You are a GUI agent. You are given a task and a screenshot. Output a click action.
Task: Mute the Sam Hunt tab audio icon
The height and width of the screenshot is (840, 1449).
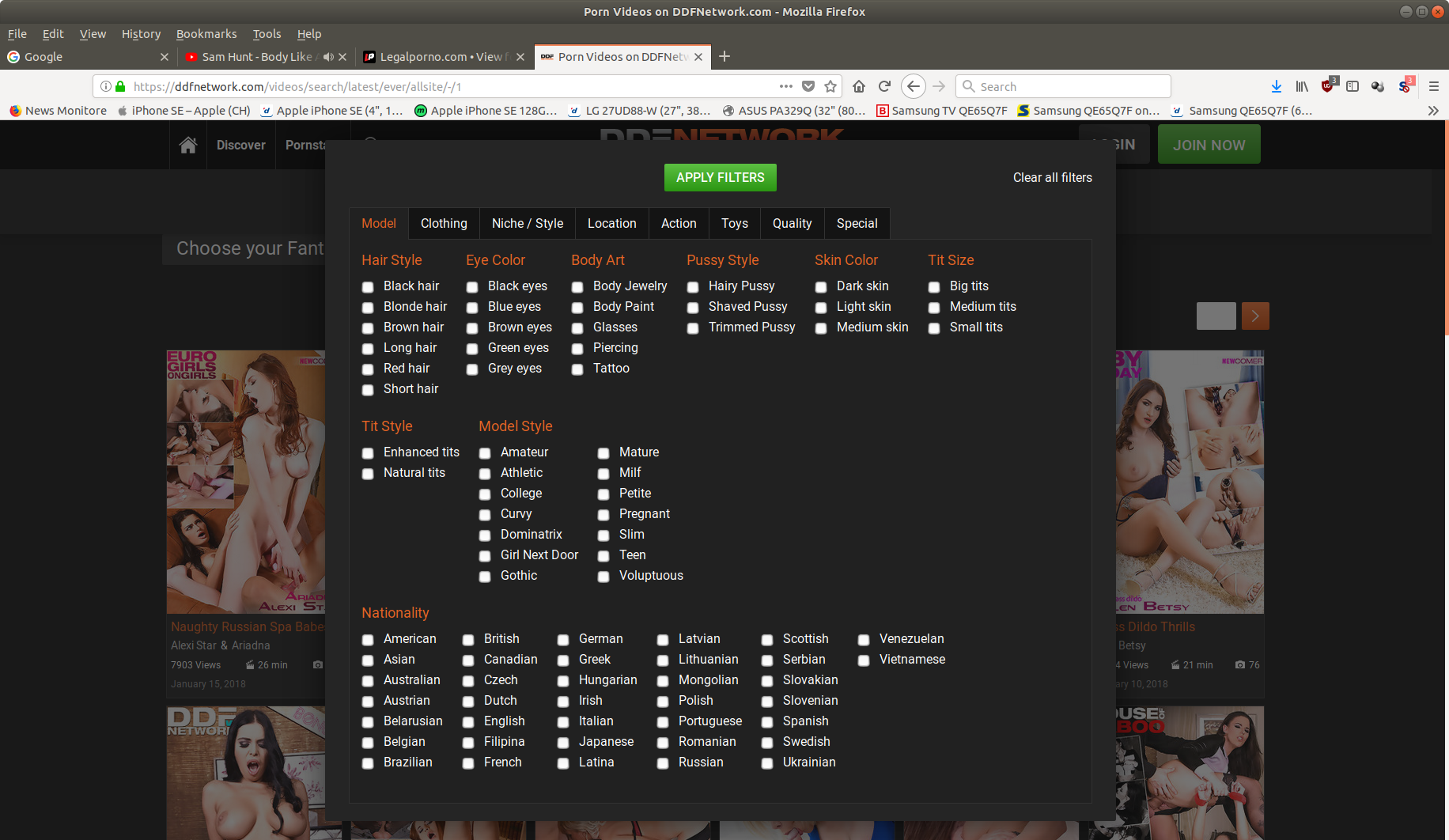coord(328,57)
